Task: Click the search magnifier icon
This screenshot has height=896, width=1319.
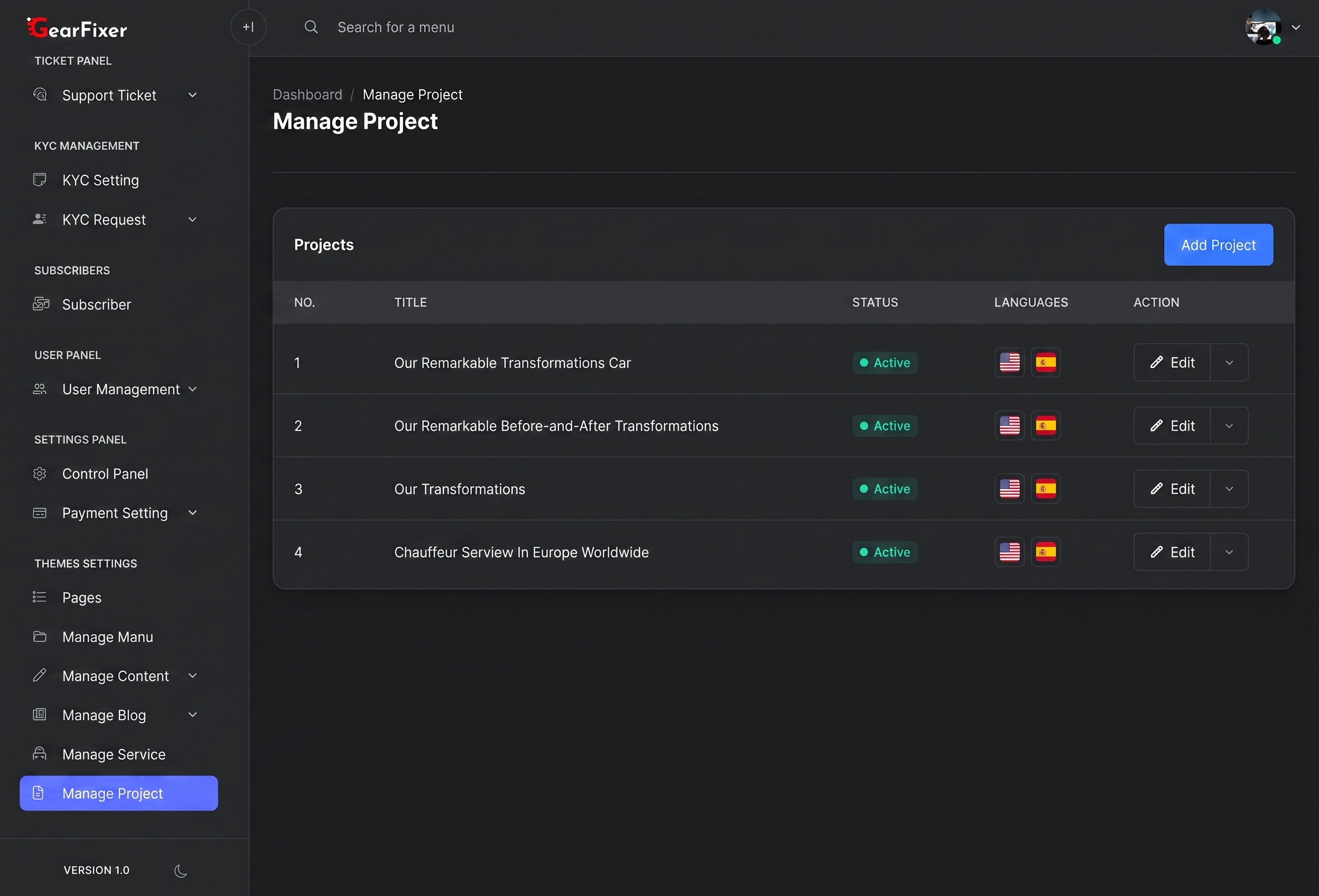Action: point(311,26)
